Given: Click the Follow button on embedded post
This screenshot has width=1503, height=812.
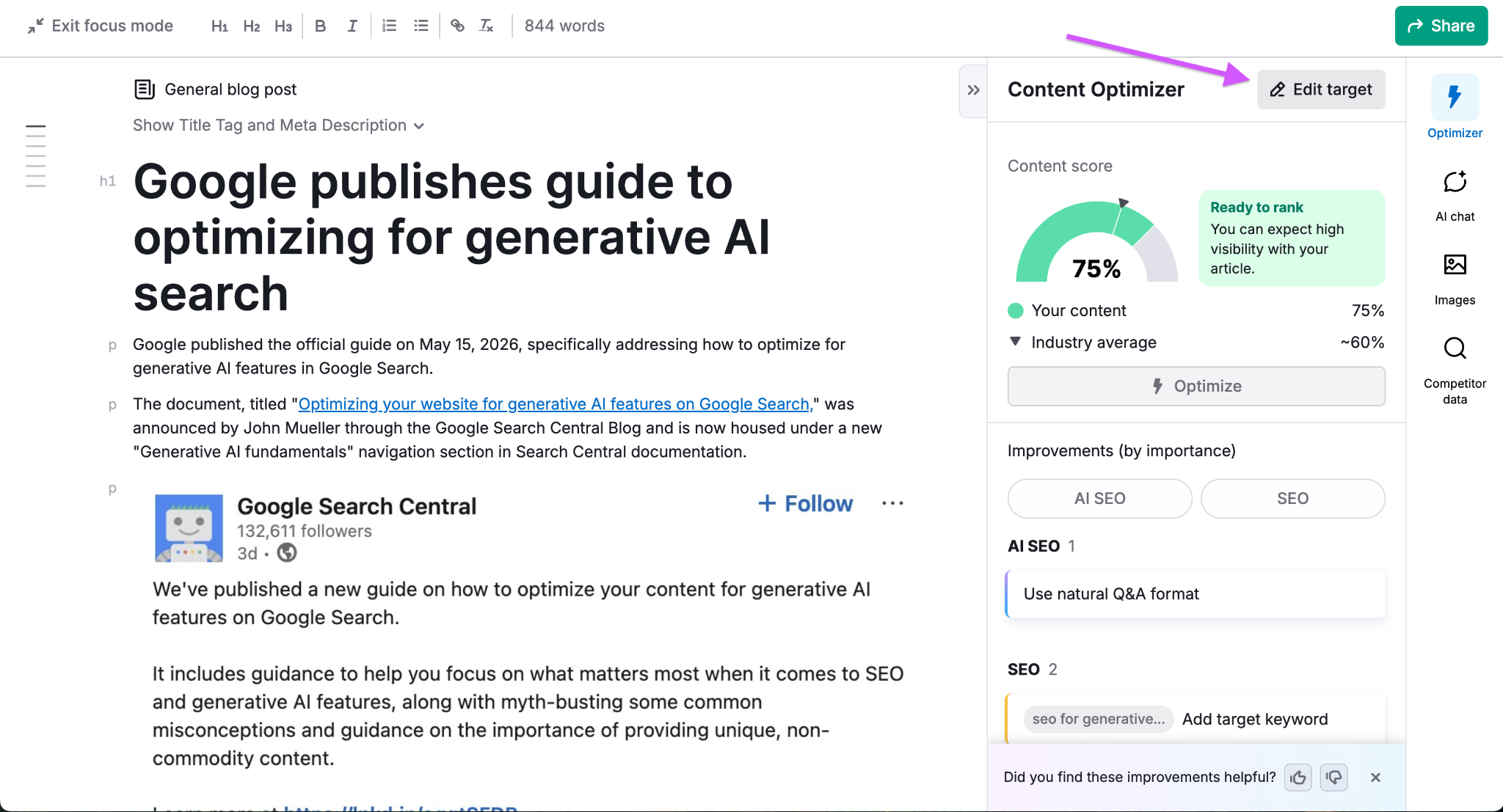Looking at the screenshot, I should (805, 504).
